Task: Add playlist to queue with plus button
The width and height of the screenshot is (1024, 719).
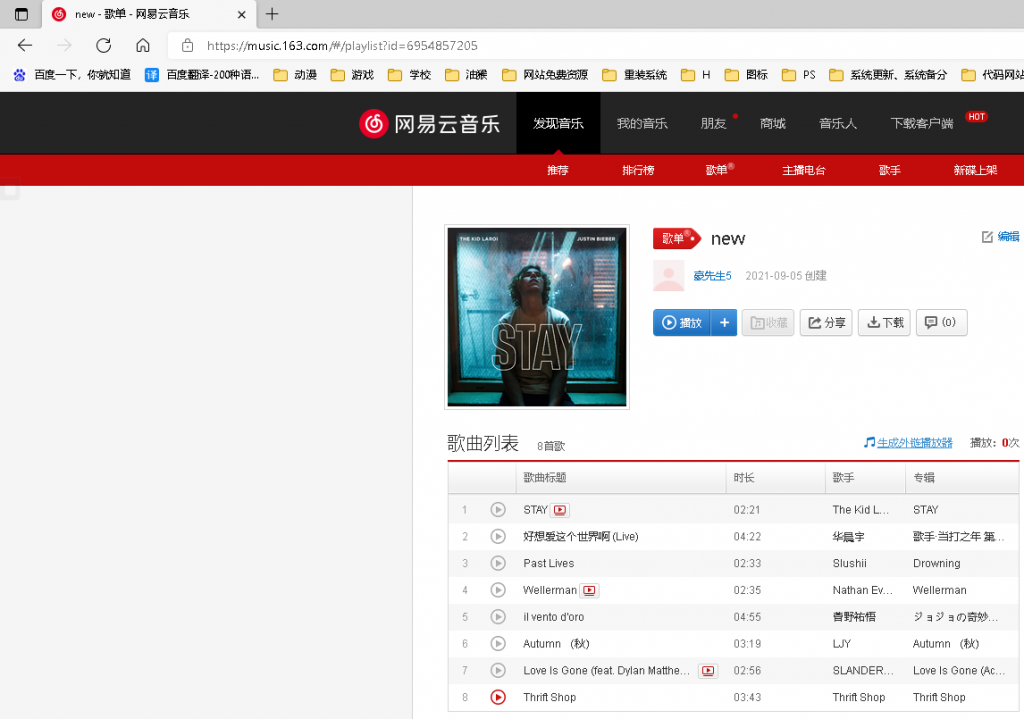Action: pos(724,323)
